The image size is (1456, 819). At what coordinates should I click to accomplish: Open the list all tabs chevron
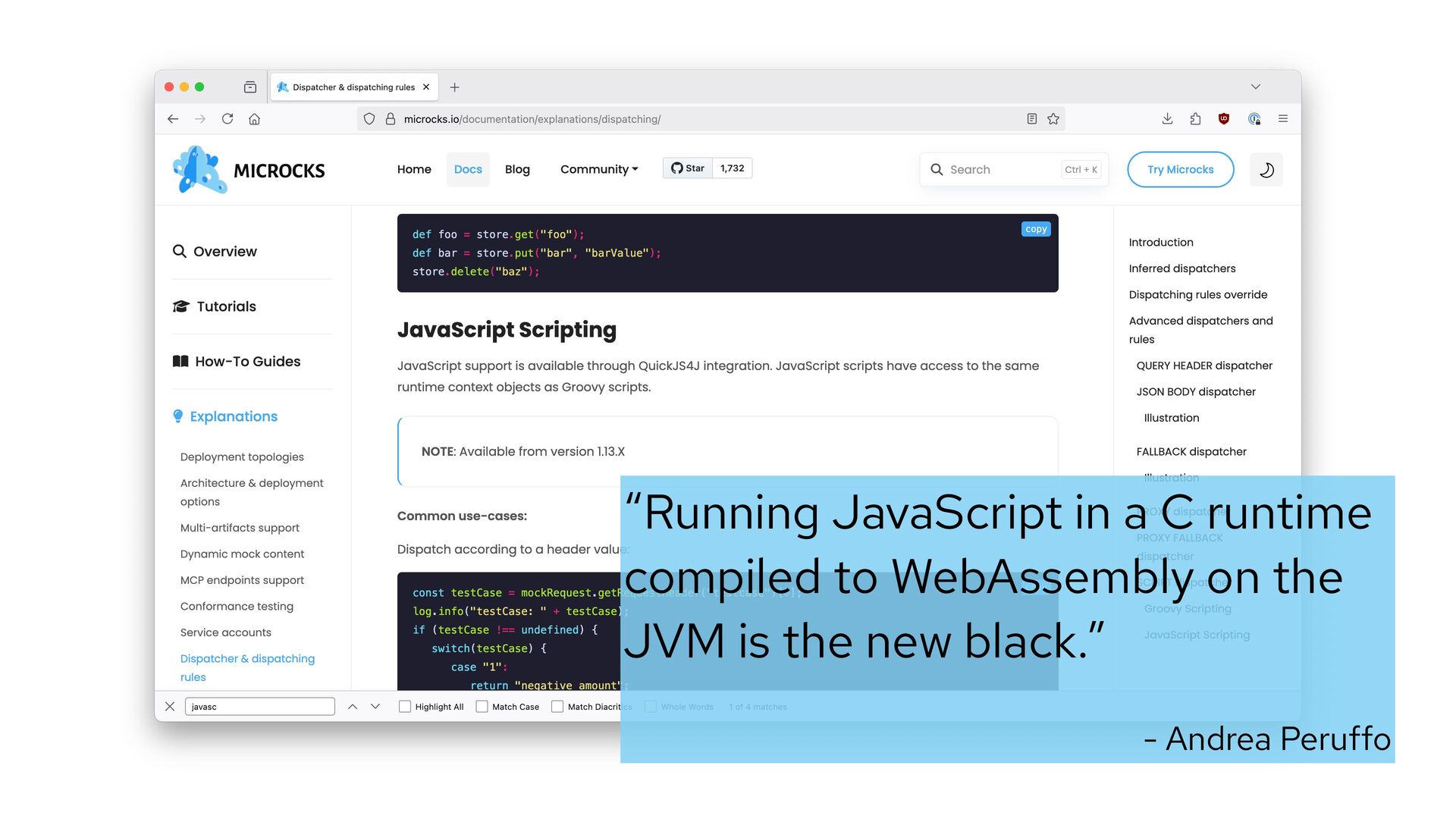tap(1256, 87)
